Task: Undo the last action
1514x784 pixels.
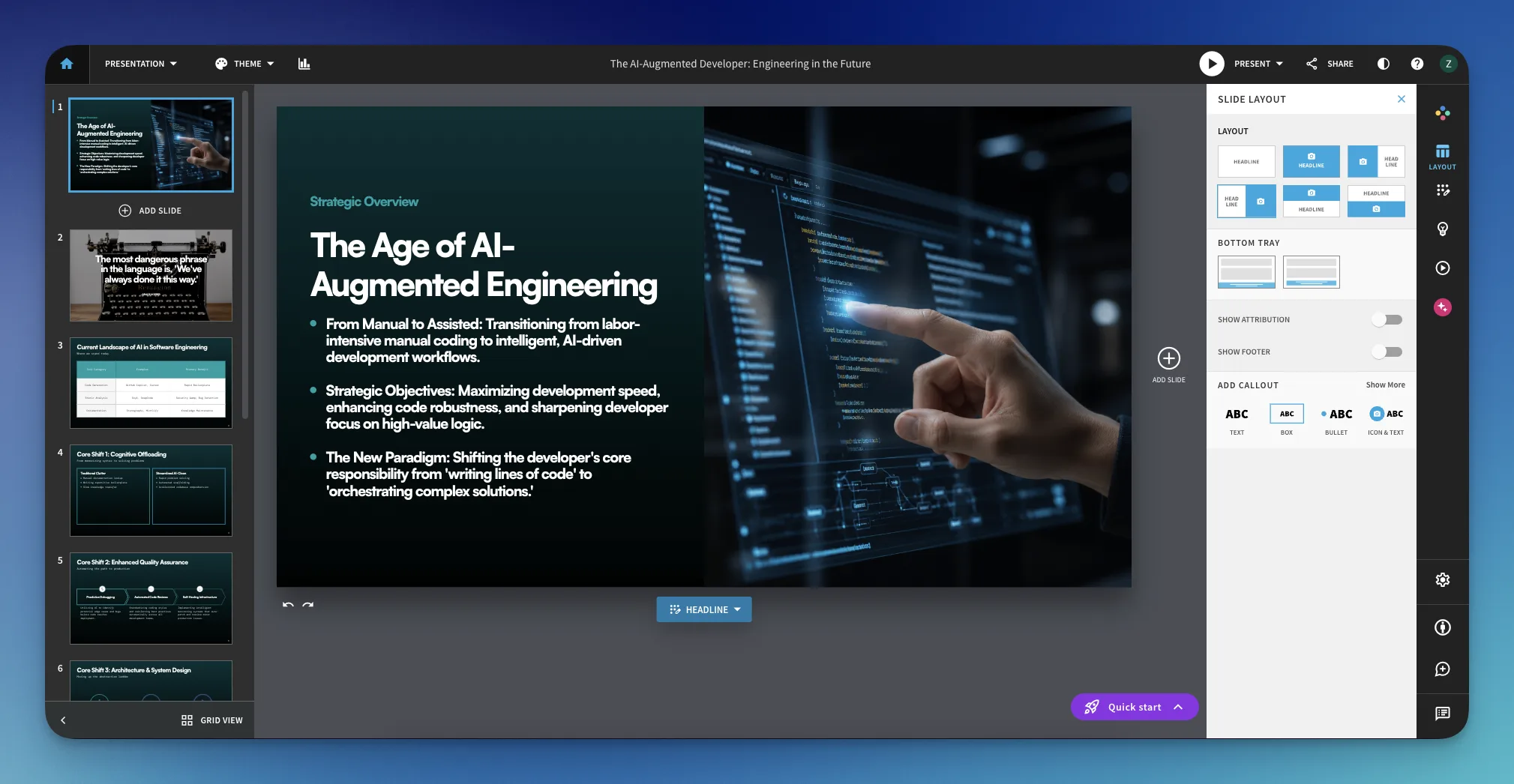Action: (x=288, y=605)
